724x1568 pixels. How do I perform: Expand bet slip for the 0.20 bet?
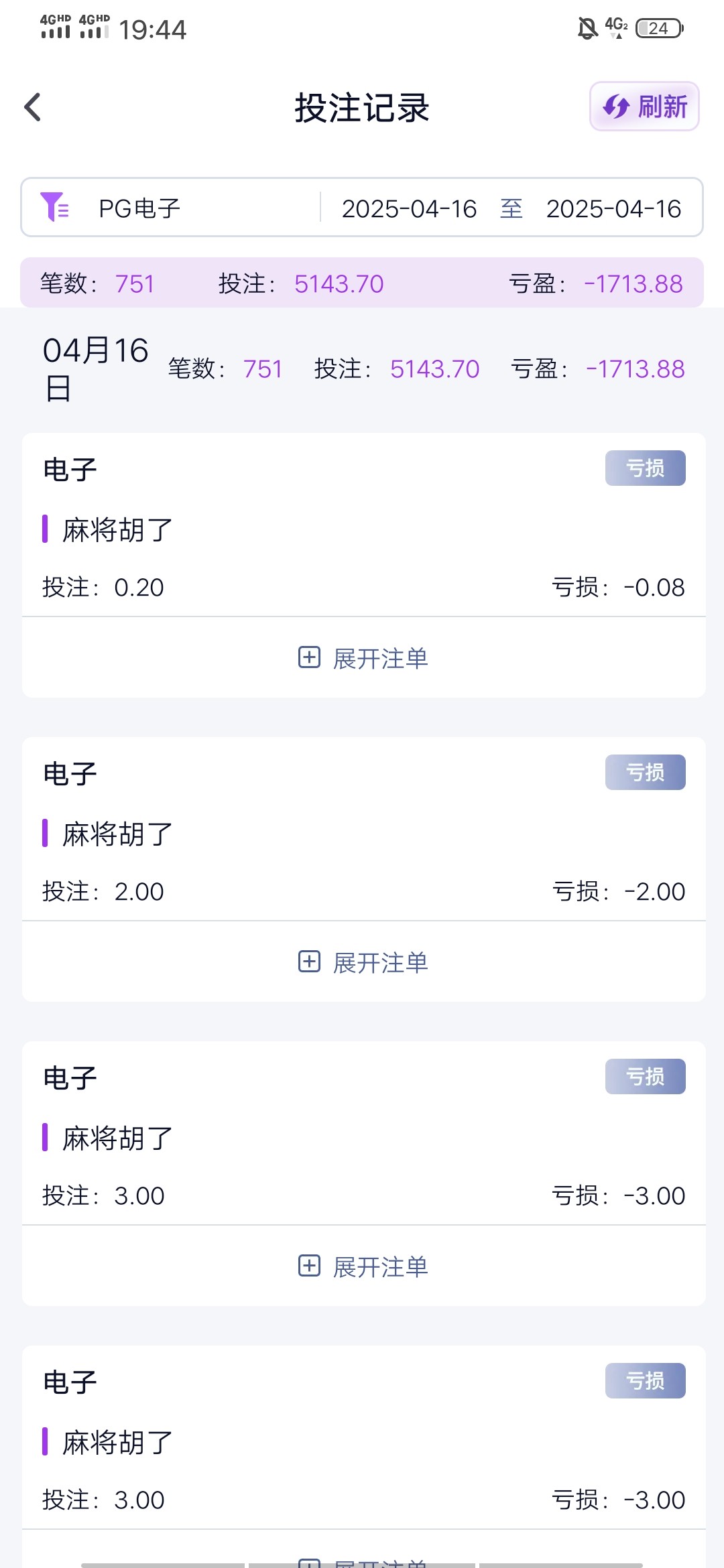(380, 658)
